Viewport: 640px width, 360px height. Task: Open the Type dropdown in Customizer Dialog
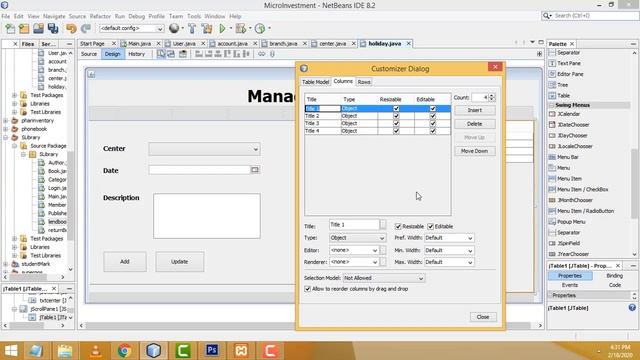coord(357,238)
